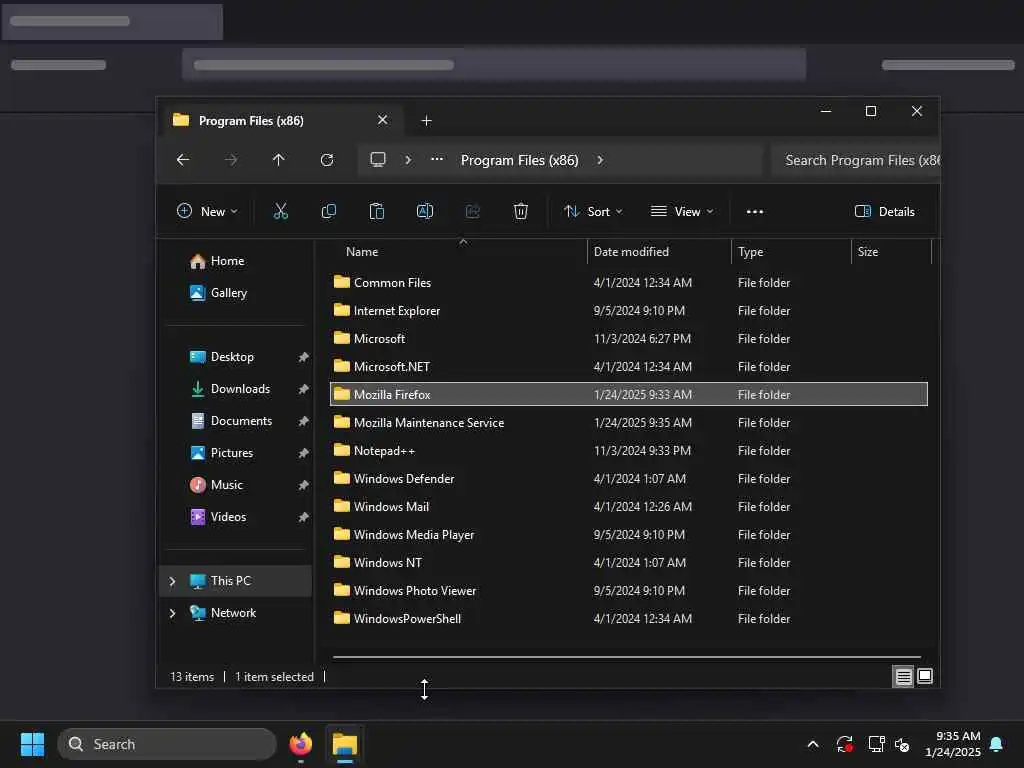Sort by Date modified column header

[631, 252]
